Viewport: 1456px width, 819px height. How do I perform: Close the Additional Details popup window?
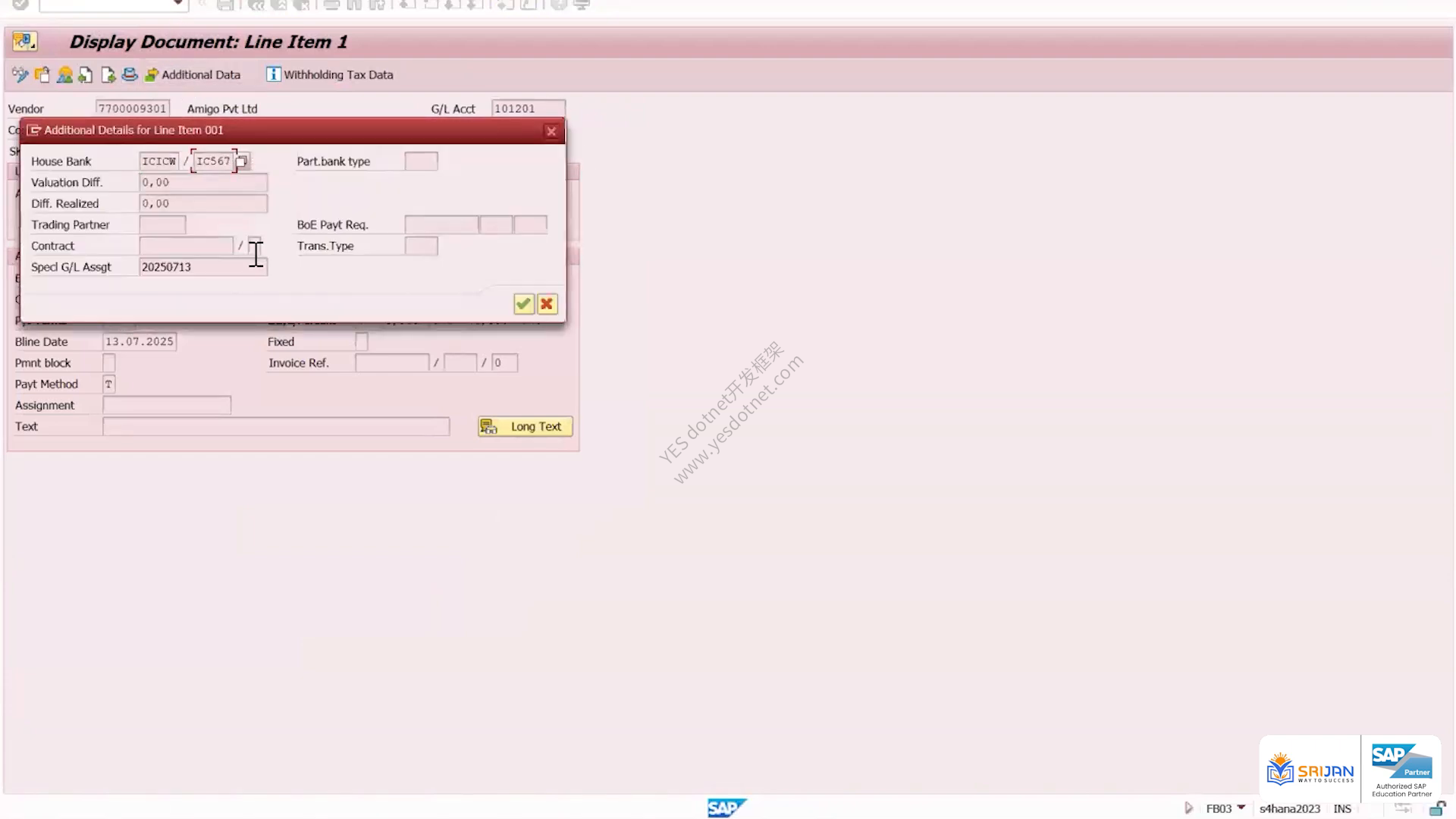pos(551,131)
